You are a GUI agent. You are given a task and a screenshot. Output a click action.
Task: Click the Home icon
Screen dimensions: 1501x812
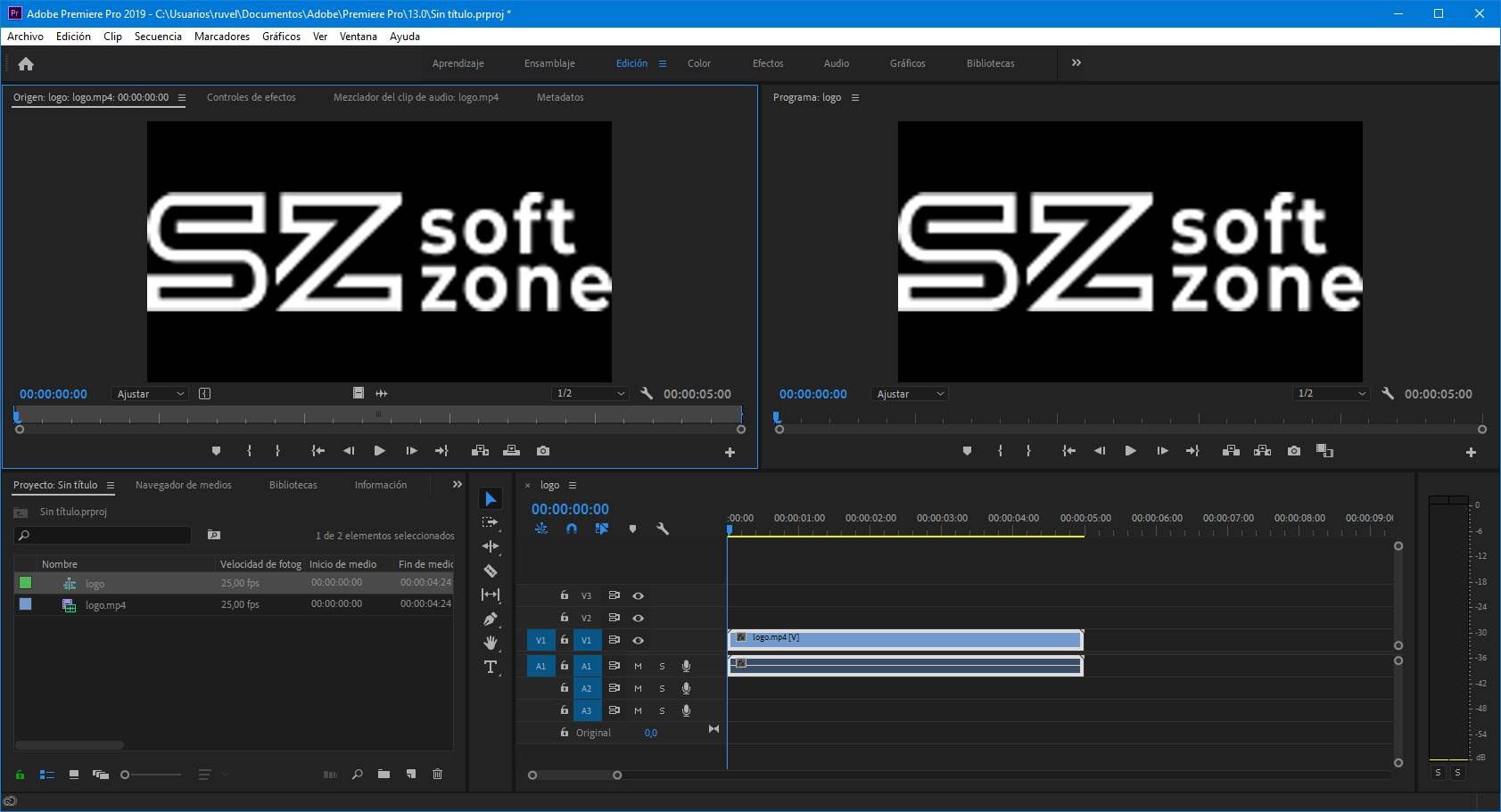click(x=26, y=63)
